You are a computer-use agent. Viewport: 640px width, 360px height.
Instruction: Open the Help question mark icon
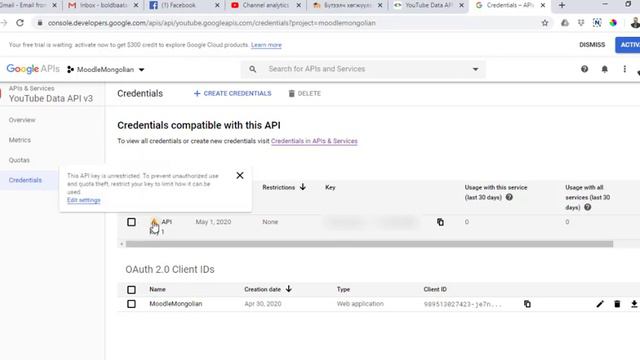coord(584,69)
